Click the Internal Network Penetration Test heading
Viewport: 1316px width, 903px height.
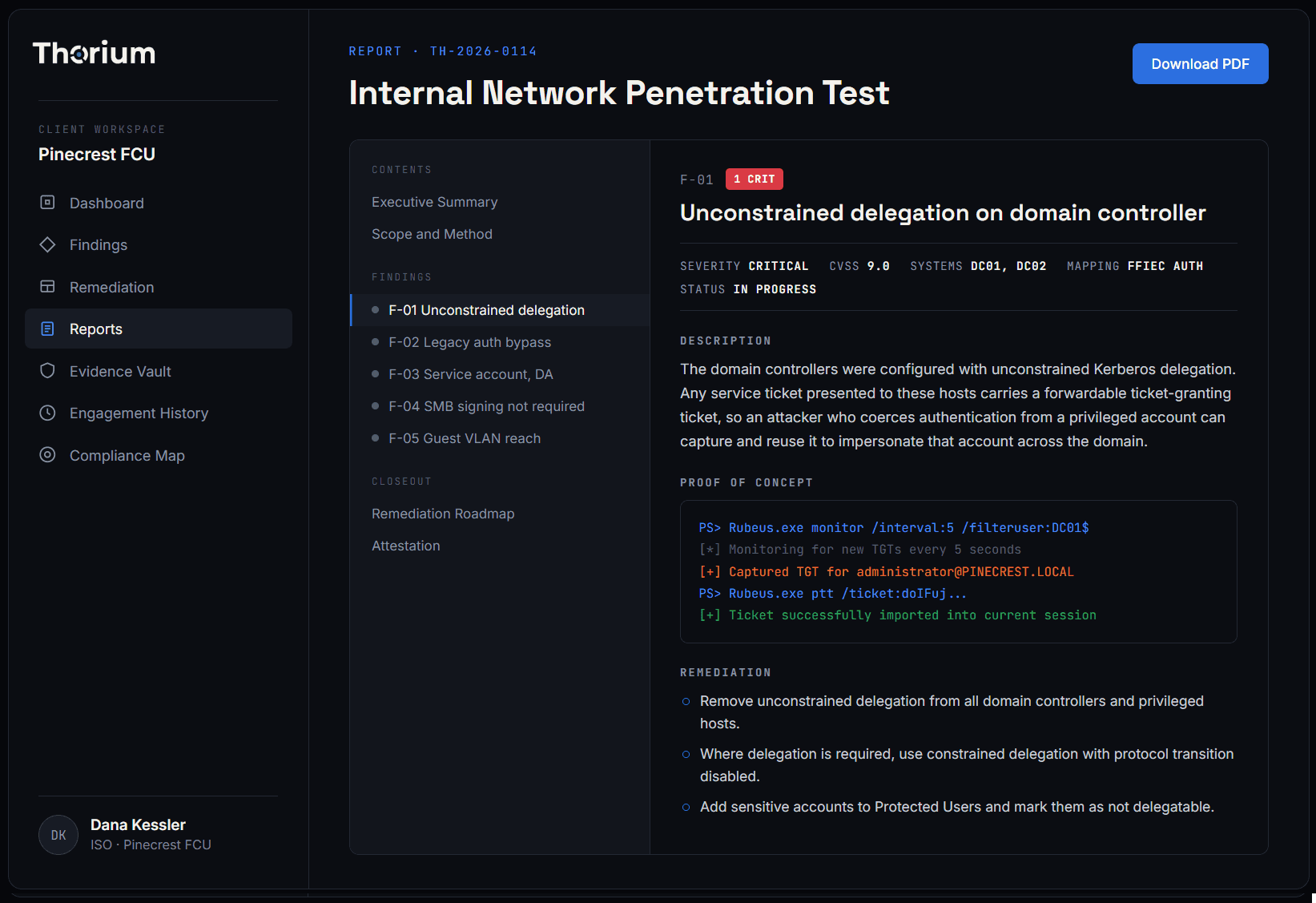[619, 93]
